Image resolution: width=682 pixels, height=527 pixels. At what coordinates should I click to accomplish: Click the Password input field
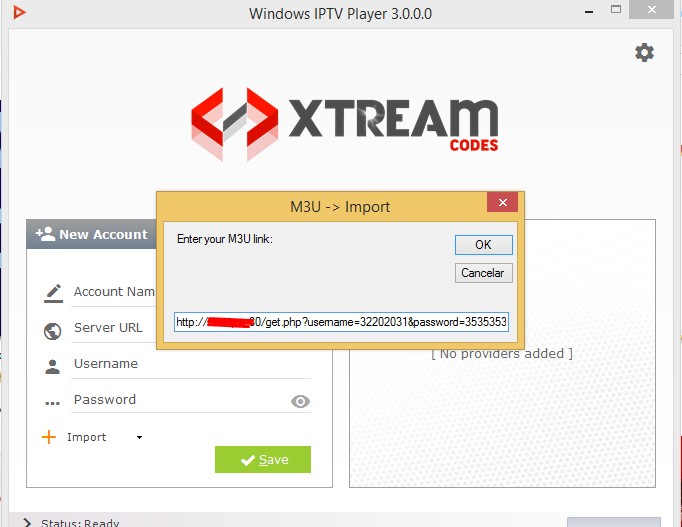click(180, 400)
